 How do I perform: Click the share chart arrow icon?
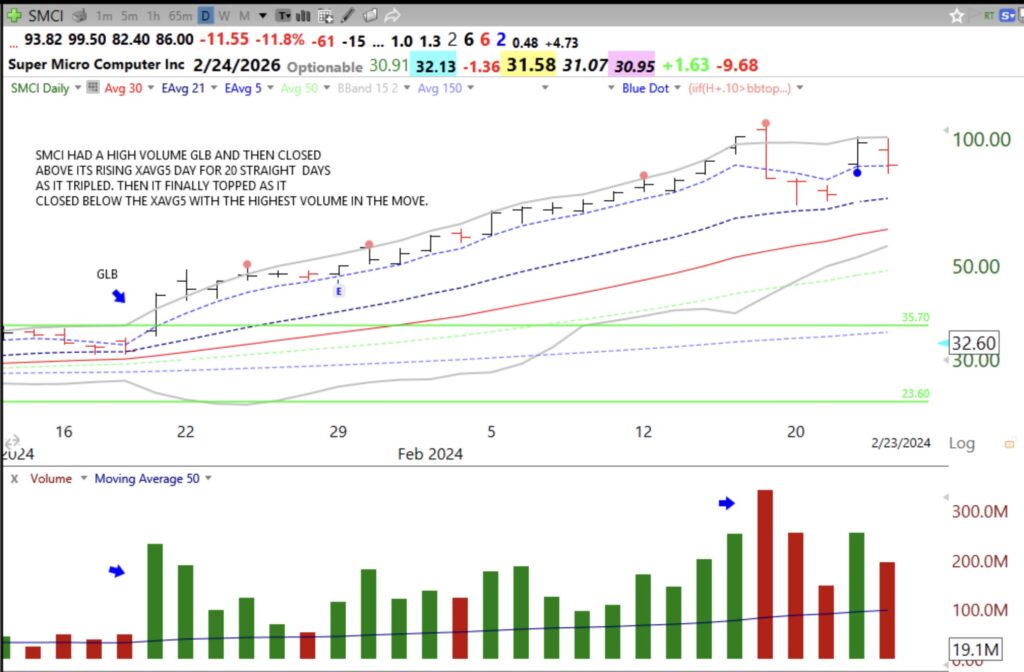click(392, 15)
